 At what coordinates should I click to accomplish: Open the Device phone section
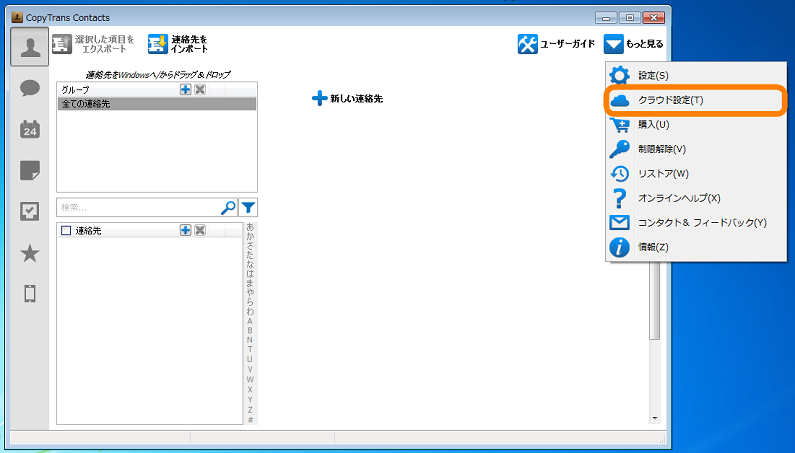[x=30, y=294]
